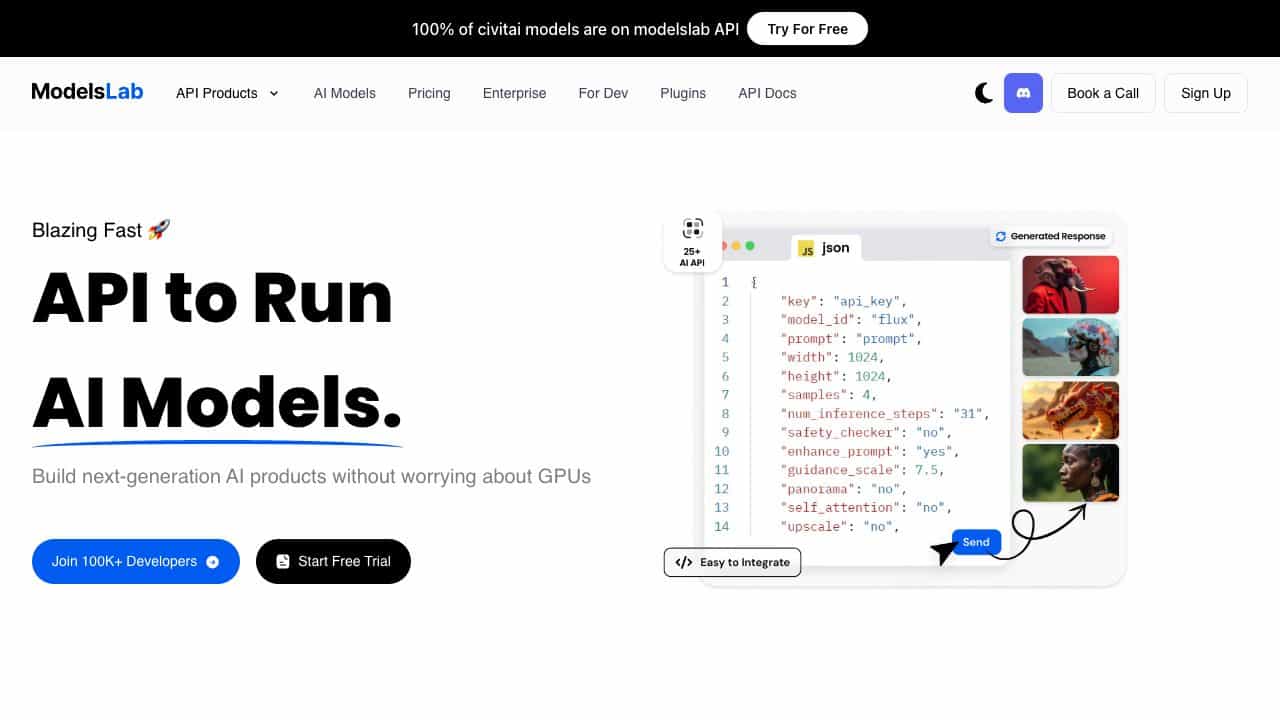The width and height of the screenshot is (1280, 720).
Task: Expand the API Products dropdown chevron
Action: (x=274, y=93)
